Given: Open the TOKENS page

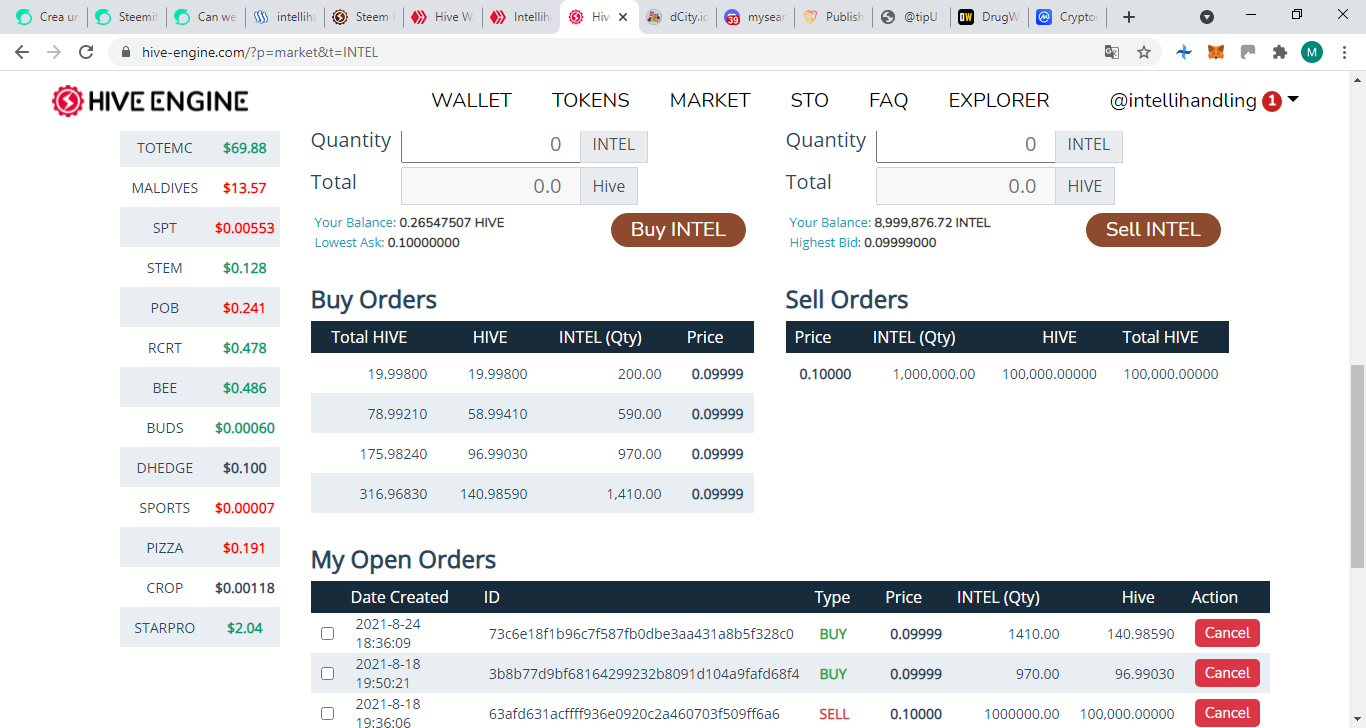Looking at the screenshot, I should point(591,100).
